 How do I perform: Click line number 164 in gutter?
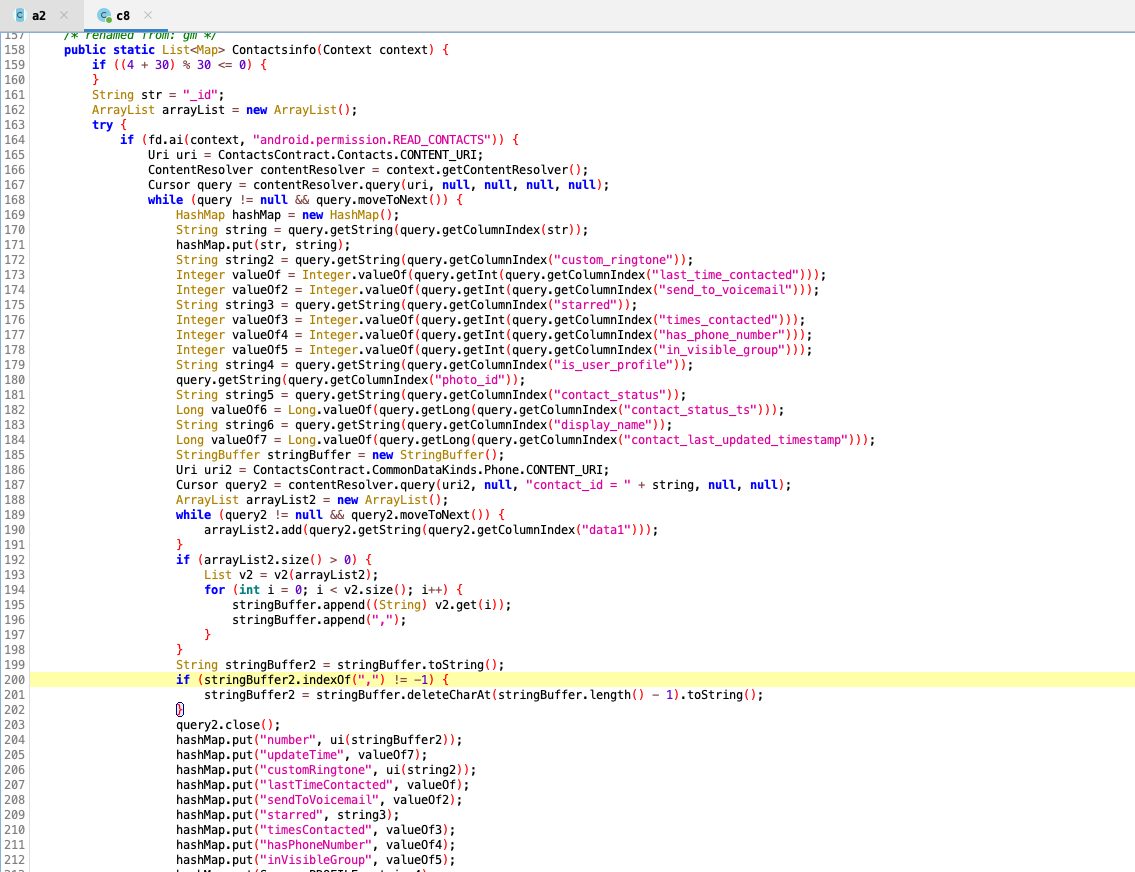pos(14,140)
